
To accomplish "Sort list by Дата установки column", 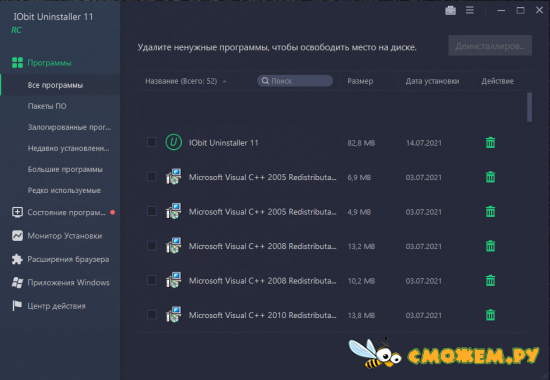I will click(x=432, y=81).
